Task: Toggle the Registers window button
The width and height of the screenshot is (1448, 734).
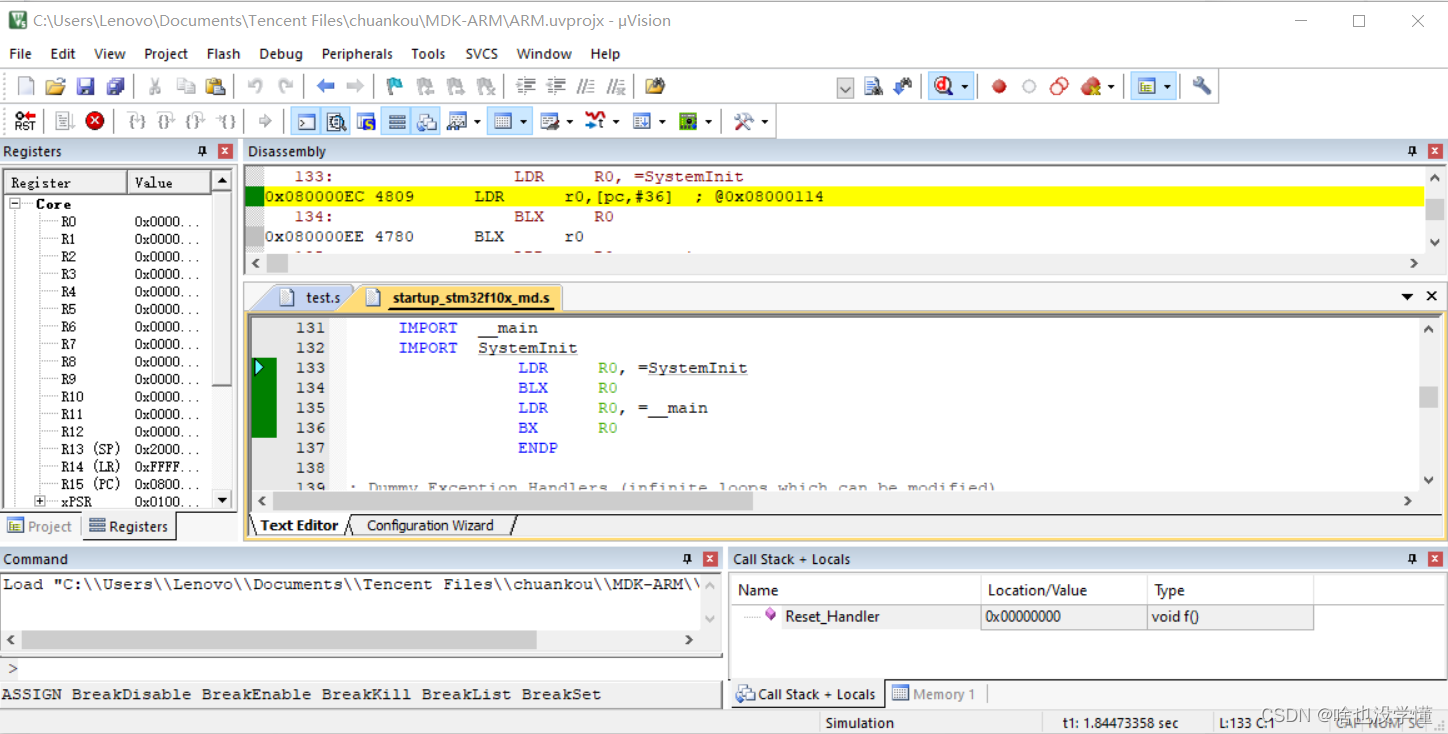Action: click(397, 121)
